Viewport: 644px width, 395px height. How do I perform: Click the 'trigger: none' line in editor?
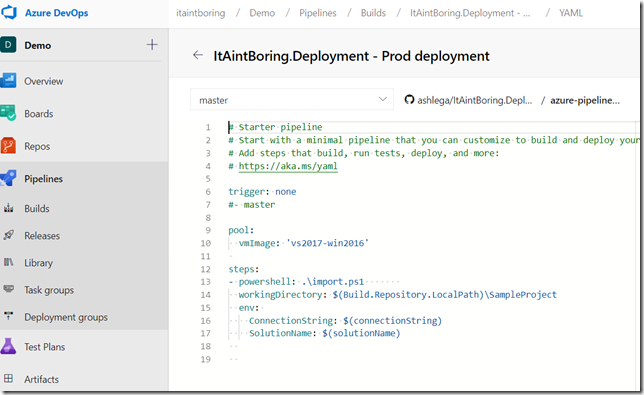click(262, 191)
